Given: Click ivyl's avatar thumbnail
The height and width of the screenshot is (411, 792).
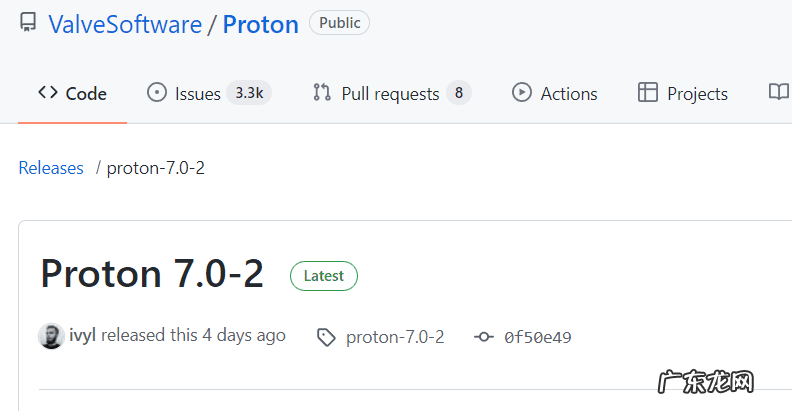Looking at the screenshot, I should [x=51, y=336].
